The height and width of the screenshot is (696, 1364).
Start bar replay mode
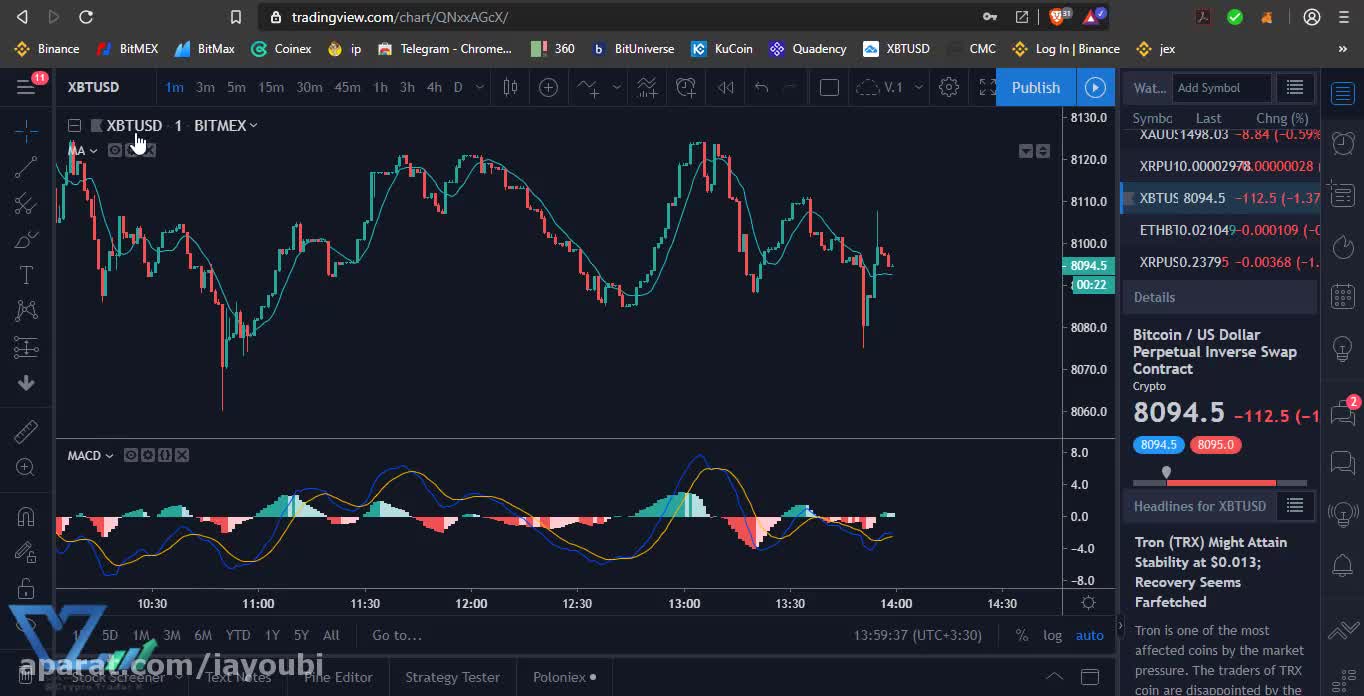[726, 87]
